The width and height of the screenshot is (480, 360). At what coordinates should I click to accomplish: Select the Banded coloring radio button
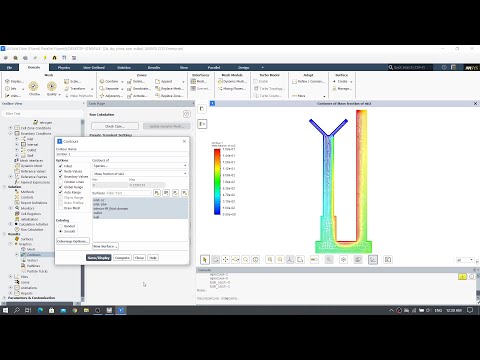pos(61,226)
